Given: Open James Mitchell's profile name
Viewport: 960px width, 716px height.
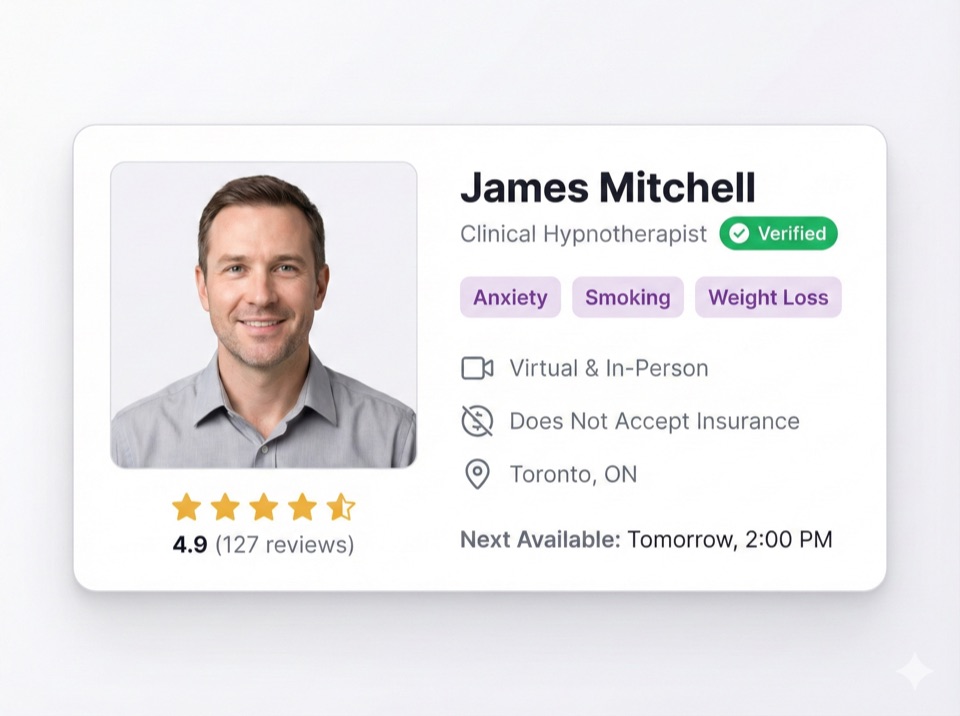Looking at the screenshot, I should [x=608, y=187].
